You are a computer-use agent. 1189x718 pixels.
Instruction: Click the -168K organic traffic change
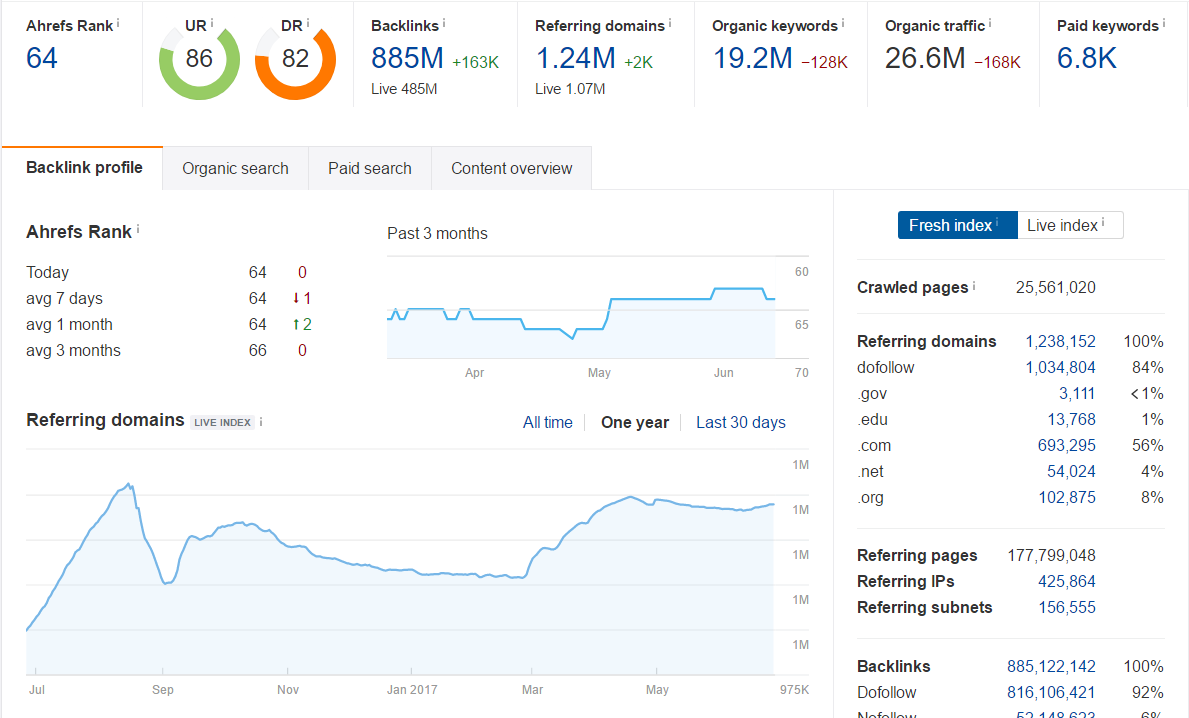click(997, 62)
